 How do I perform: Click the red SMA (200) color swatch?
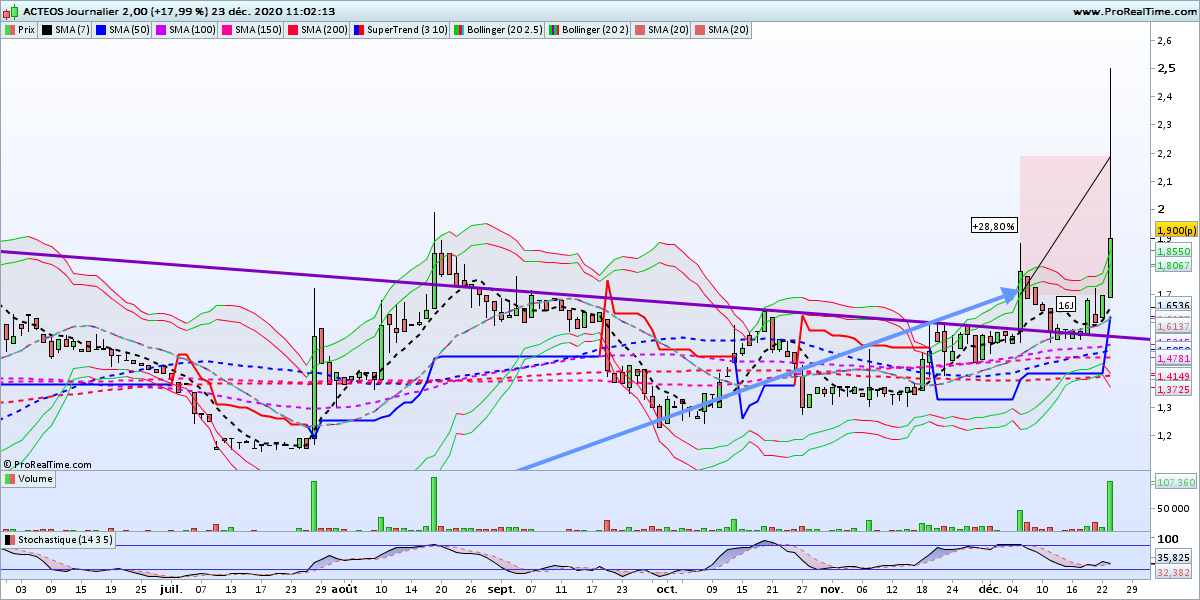tap(292, 30)
